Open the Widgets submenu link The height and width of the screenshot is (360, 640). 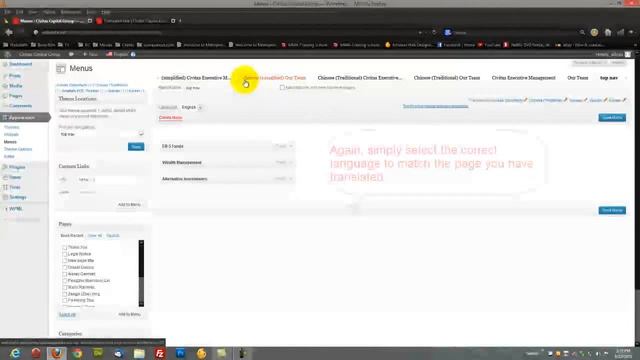pyautogui.click(x=11, y=134)
